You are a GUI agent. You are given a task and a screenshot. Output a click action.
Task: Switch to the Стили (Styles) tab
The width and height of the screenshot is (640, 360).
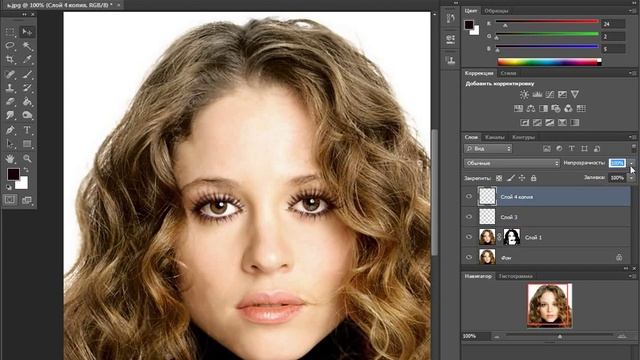tap(509, 73)
